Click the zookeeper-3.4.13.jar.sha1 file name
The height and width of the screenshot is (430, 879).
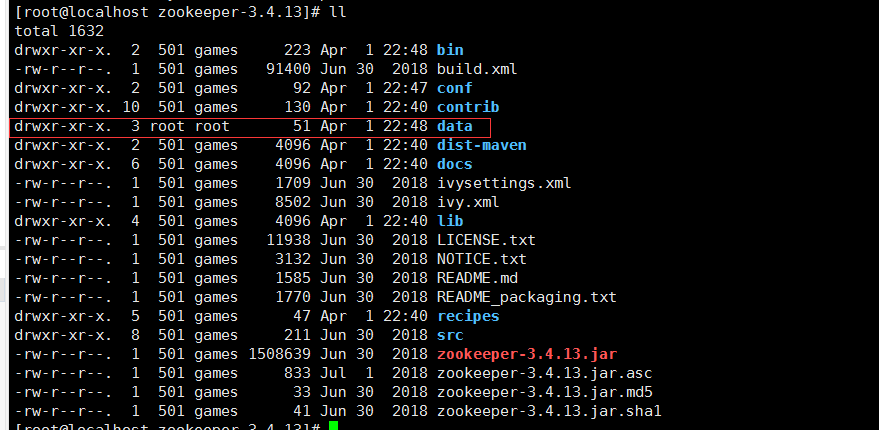(x=549, y=411)
